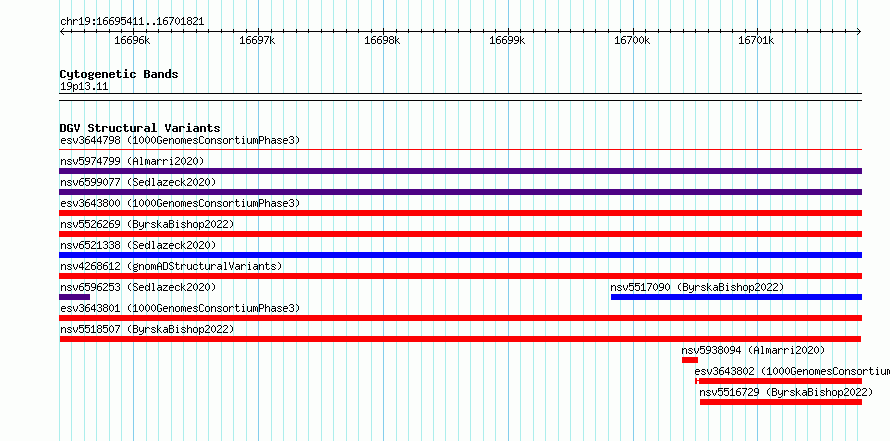Click the Cytogenetic Bands track title
The image size is (890, 441).
(119, 74)
